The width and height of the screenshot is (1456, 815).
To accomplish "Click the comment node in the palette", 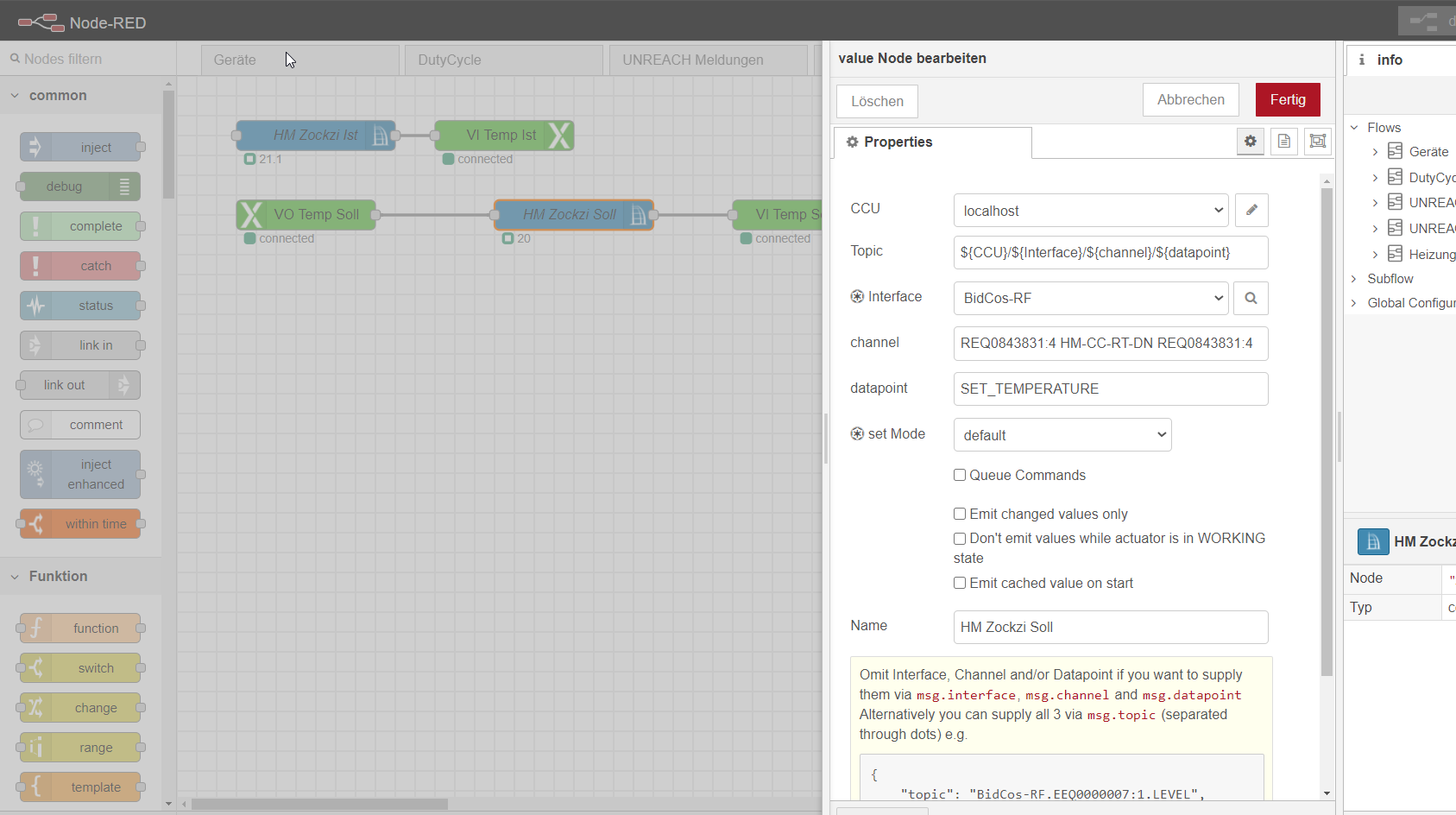I will [x=80, y=425].
